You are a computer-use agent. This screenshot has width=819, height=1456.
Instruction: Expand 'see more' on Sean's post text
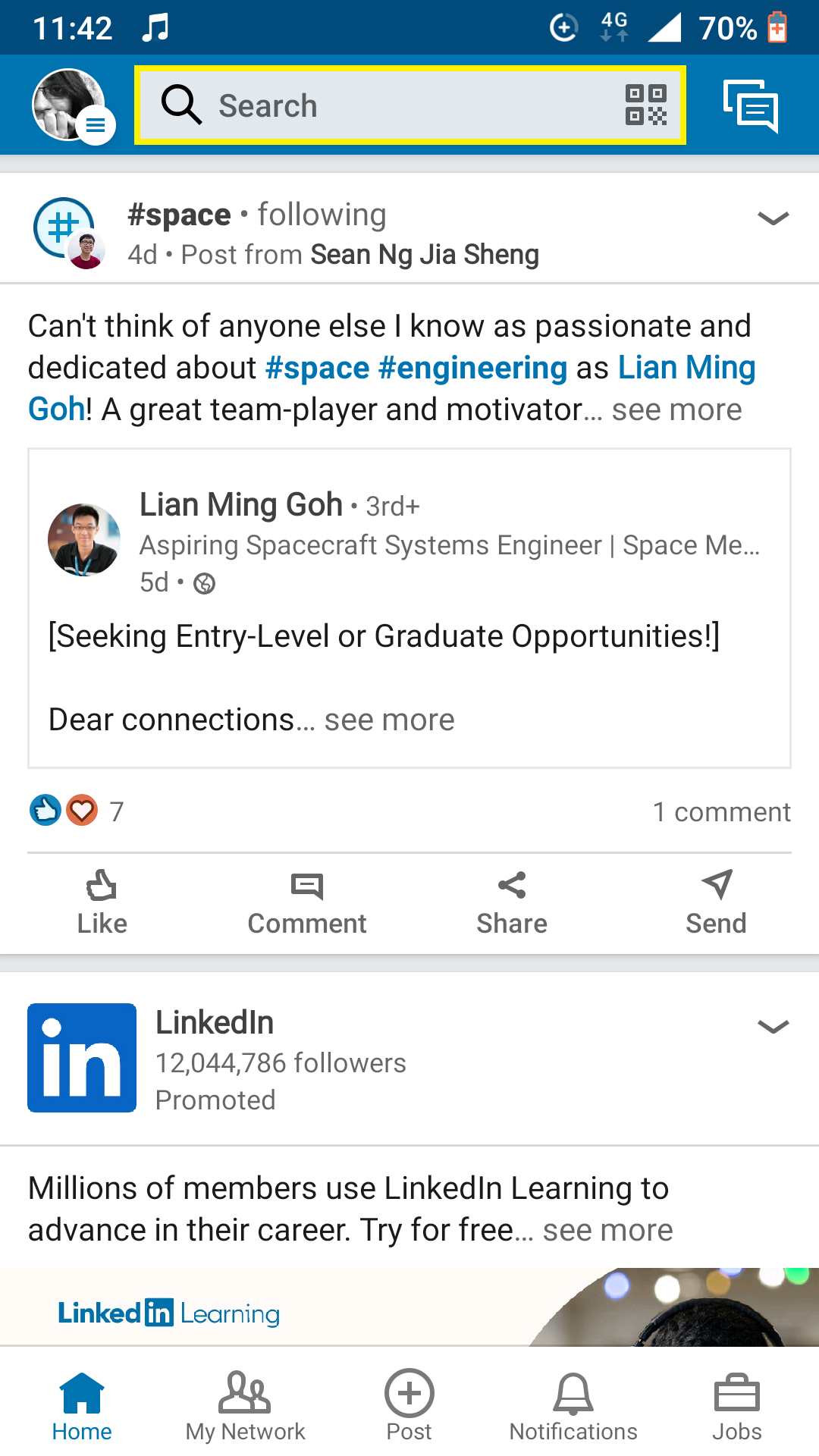click(x=676, y=410)
